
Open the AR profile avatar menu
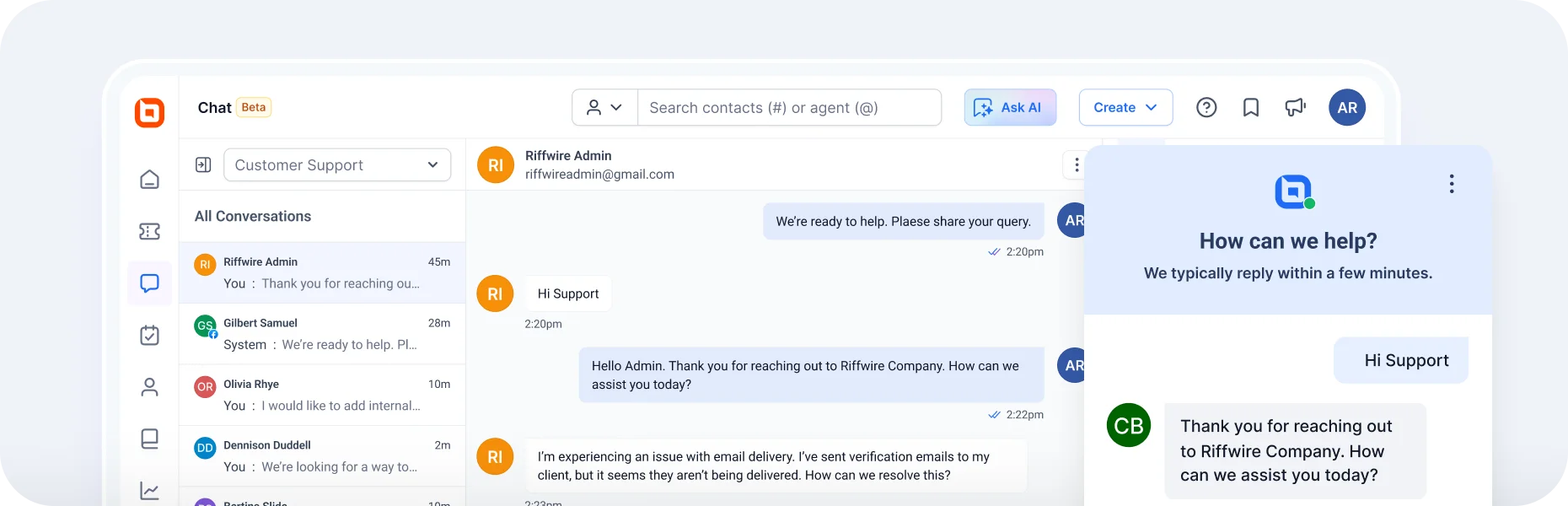1347,107
